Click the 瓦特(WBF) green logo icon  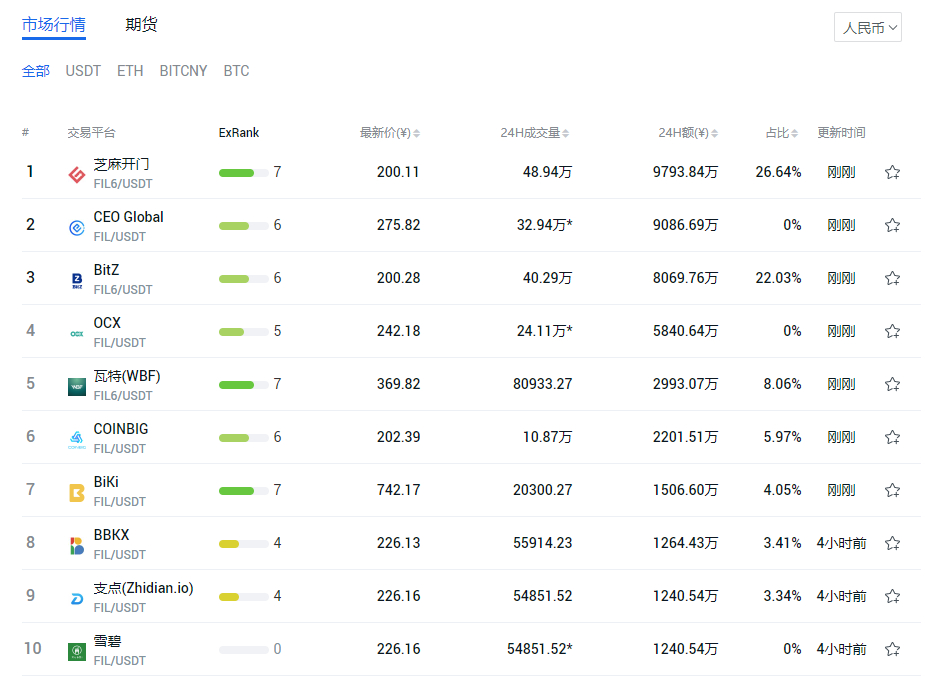[77, 387]
